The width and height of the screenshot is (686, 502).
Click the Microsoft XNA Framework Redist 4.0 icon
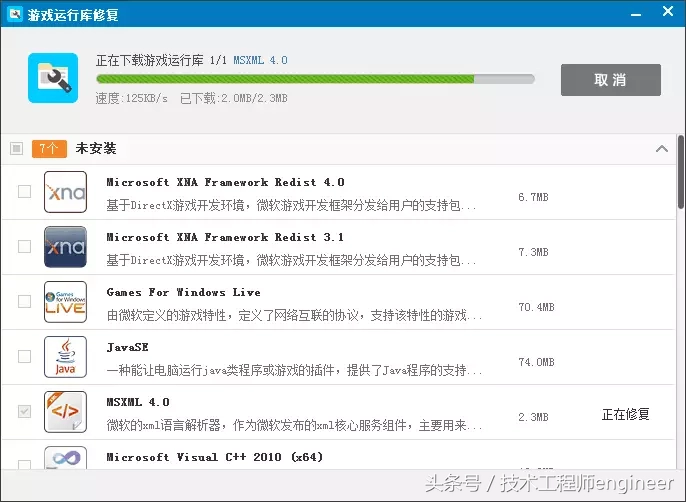click(65, 192)
